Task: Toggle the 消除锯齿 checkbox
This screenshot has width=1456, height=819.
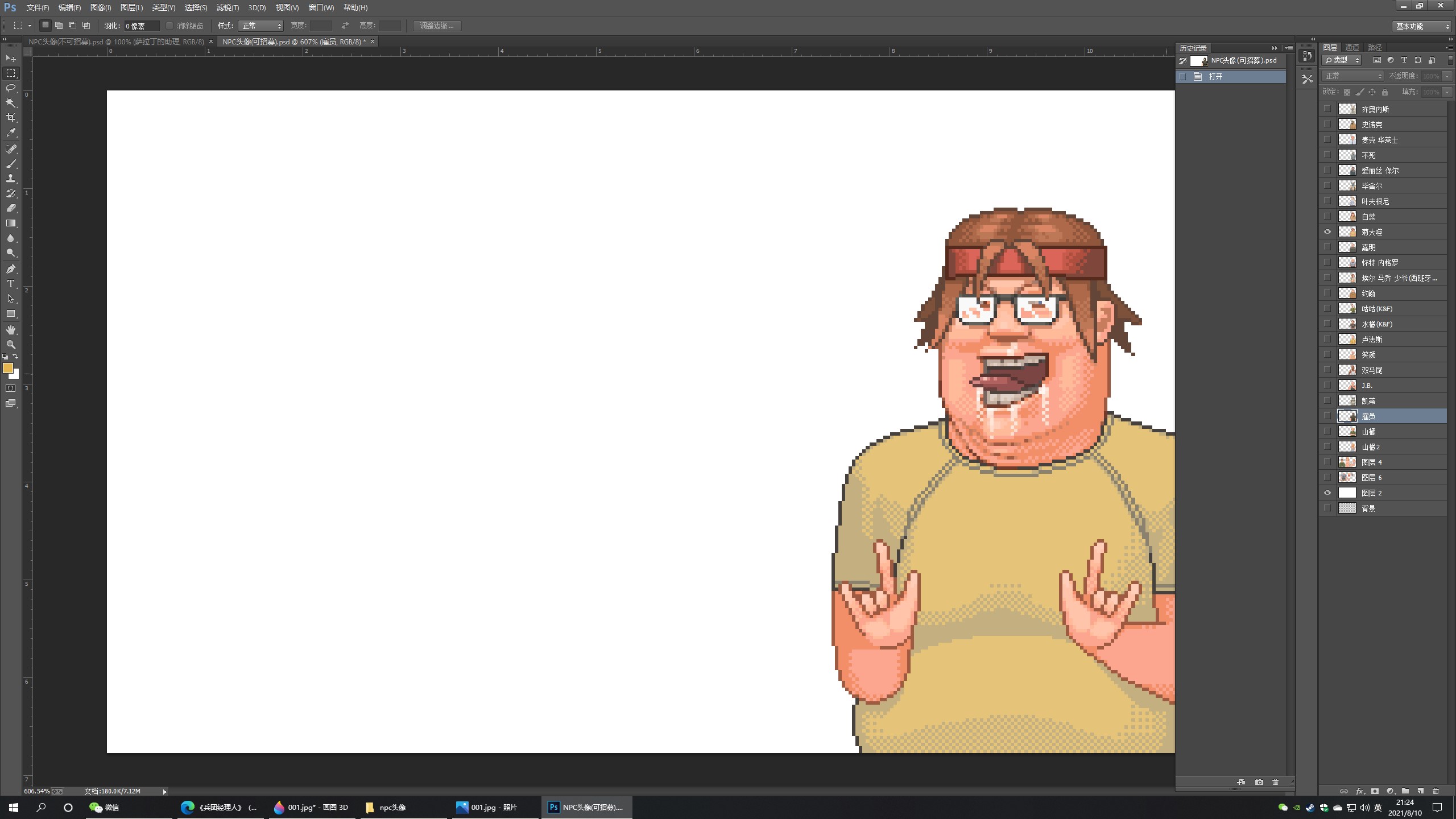Action: pos(169,26)
